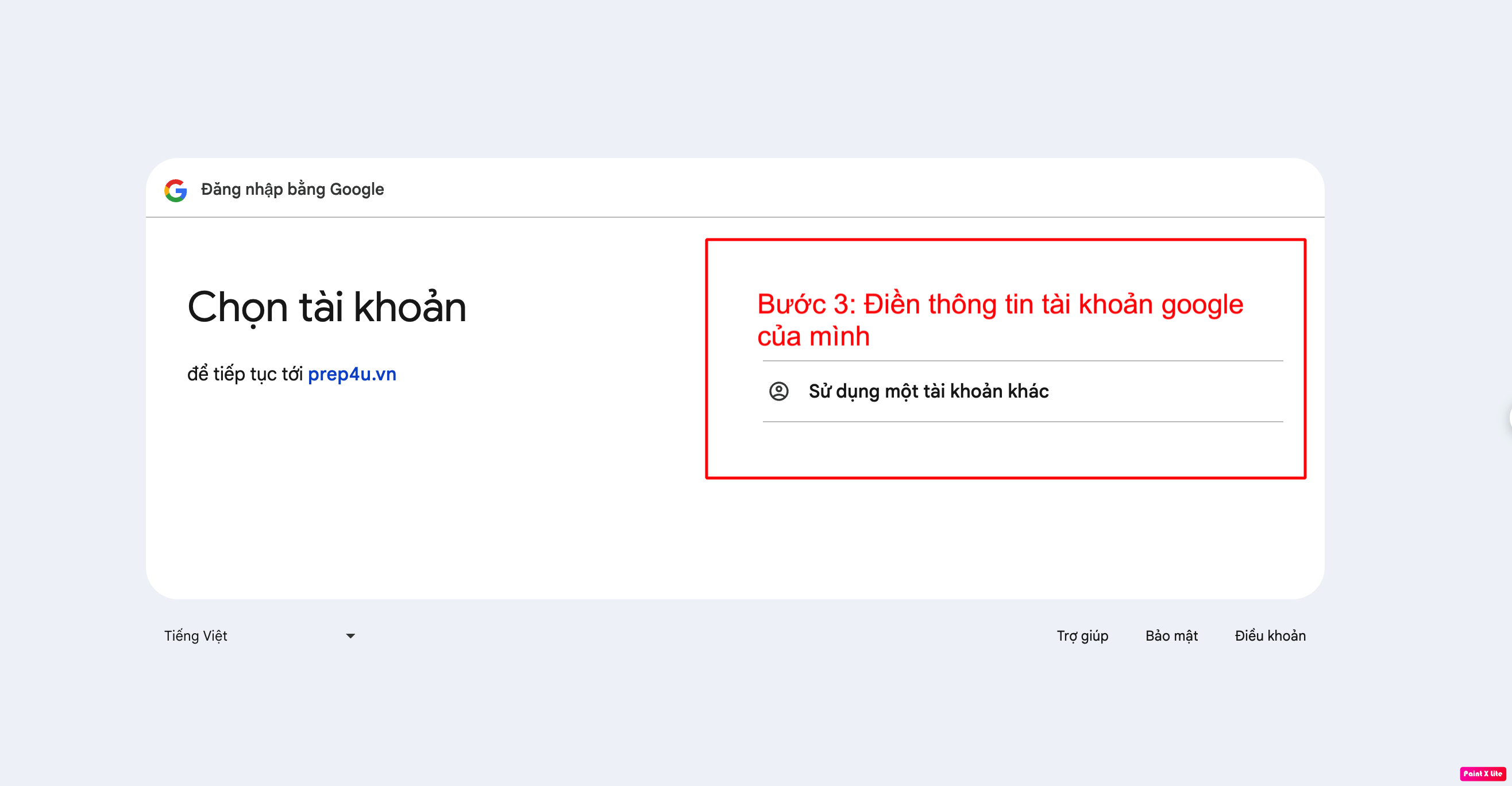Click the red "của mình" annotation line
Viewport: 1512px width, 786px height.
(x=813, y=336)
